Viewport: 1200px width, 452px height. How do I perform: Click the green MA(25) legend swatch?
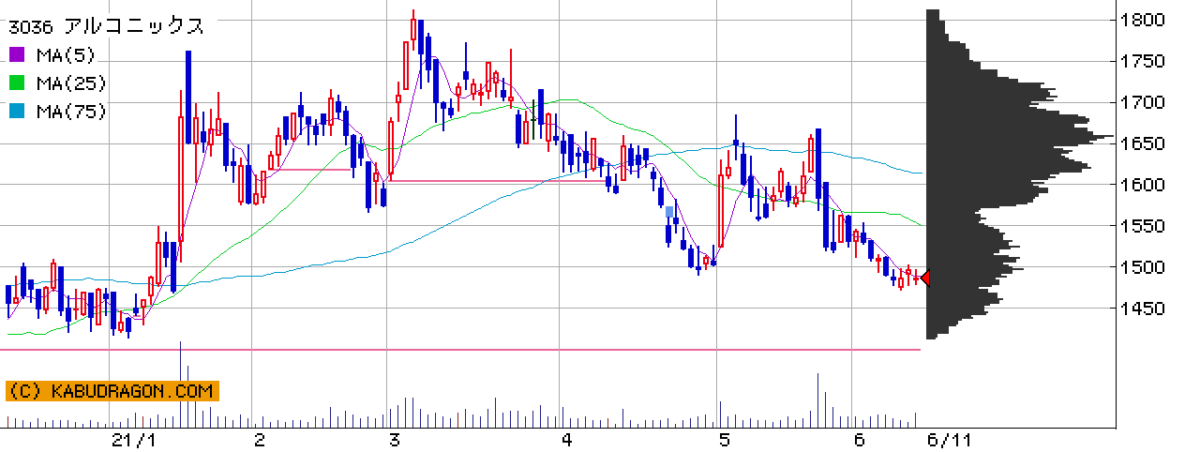(15, 84)
